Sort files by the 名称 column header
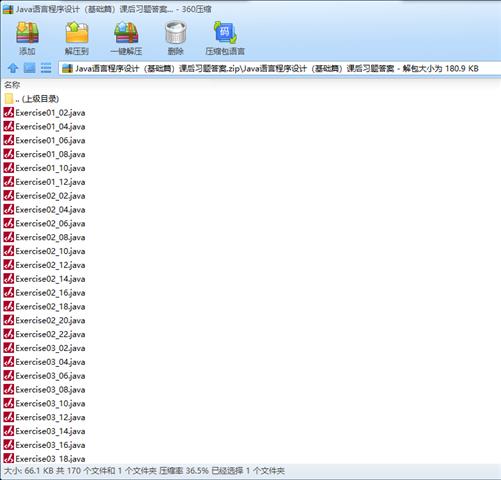 tap(12, 85)
